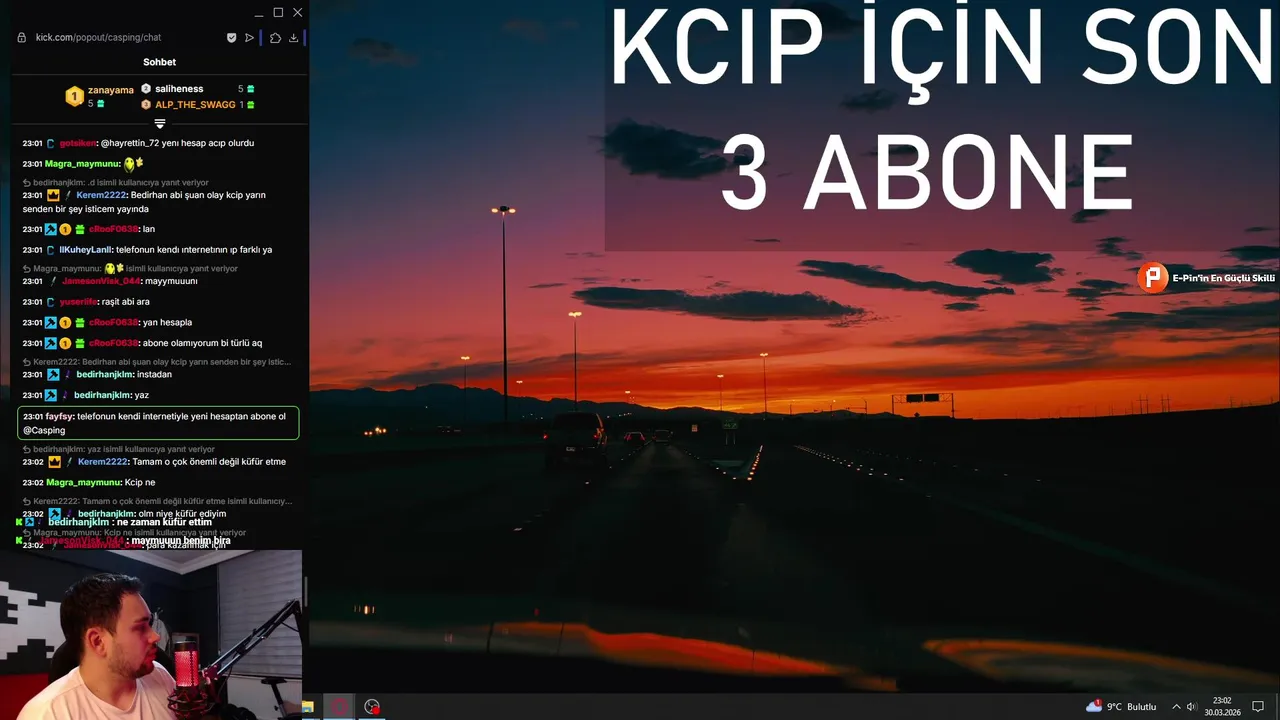1280x720 pixels.
Task: Open the red circular recording app in taskbar
Action: (x=339, y=707)
